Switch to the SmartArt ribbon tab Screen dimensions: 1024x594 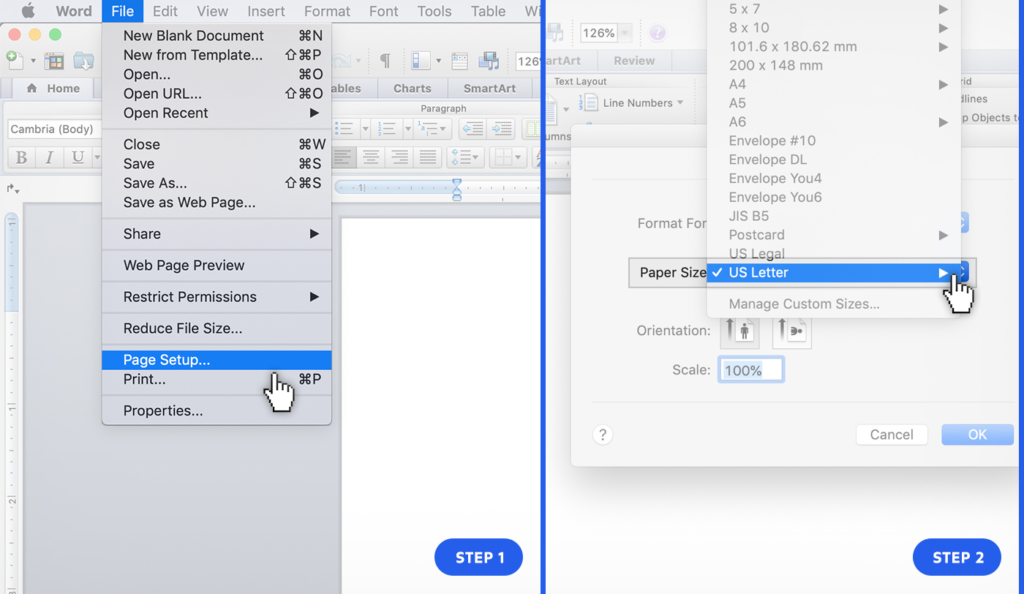pos(490,88)
